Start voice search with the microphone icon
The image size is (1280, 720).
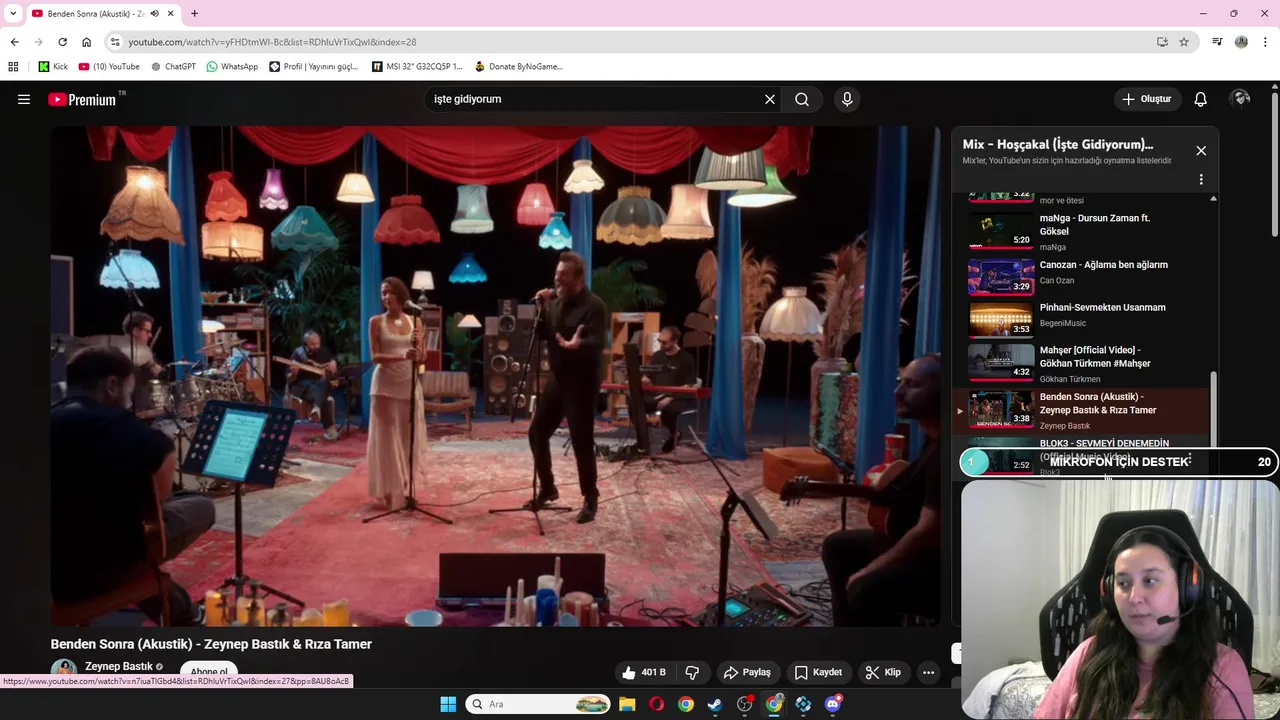click(x=847, y=99)
